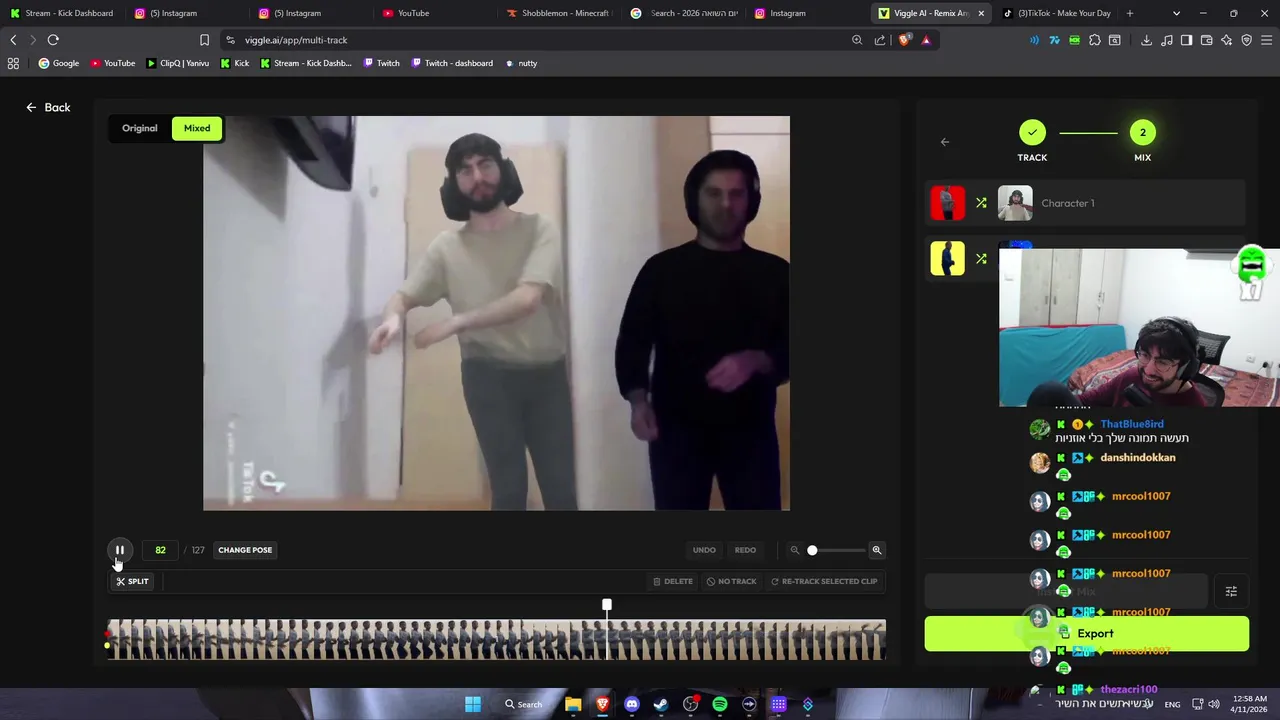Reload the current page
This screenshot has width=1280, height=720.
click(53, 40)
